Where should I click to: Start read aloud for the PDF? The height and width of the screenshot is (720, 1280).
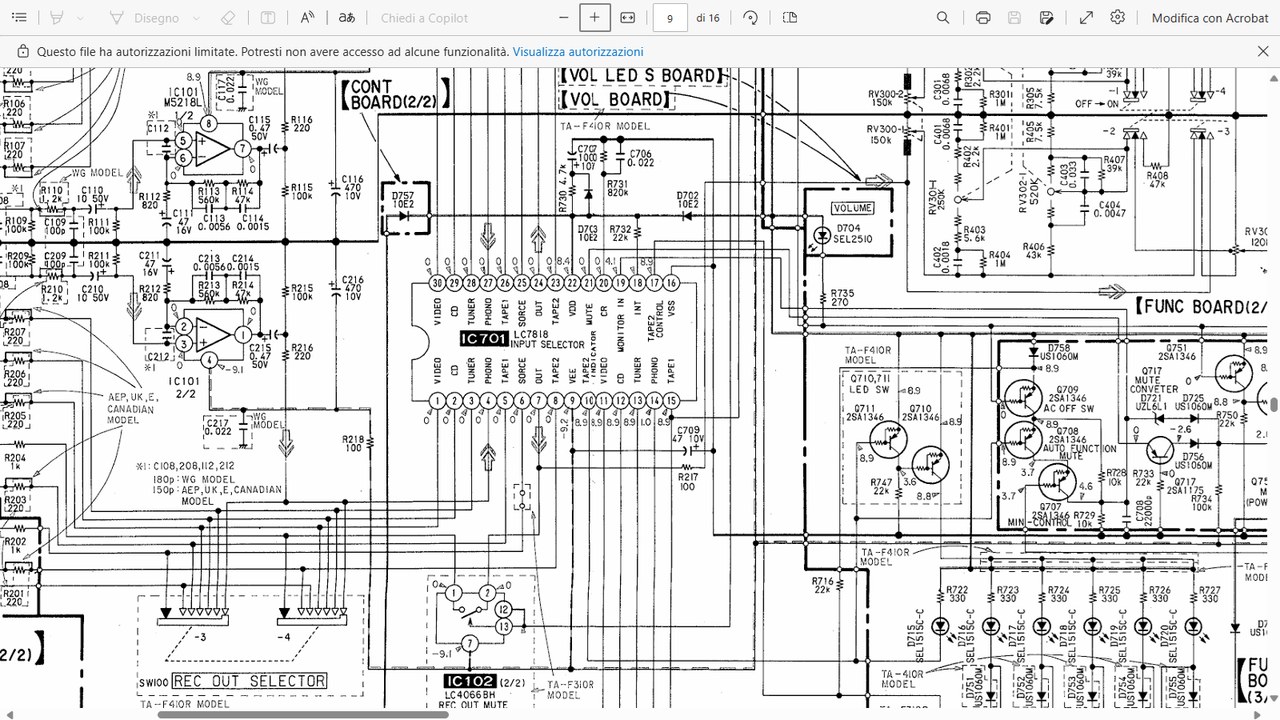tap(307, 18)
